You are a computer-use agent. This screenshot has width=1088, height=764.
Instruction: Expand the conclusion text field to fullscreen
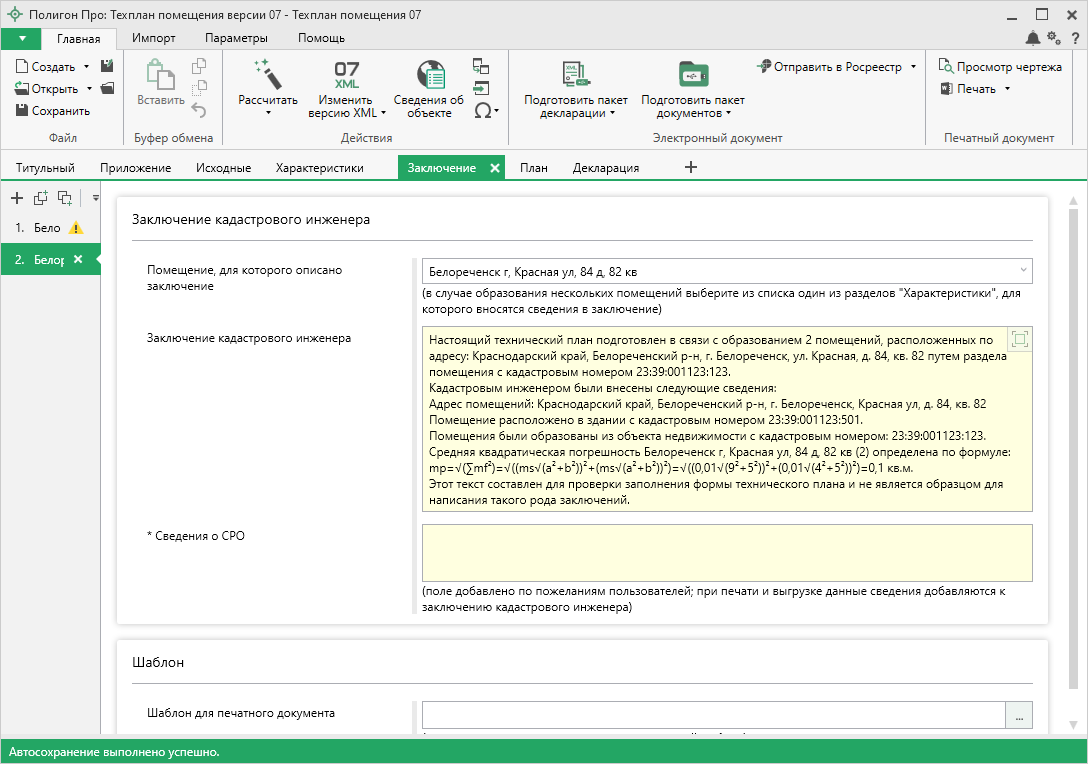tap(1019, 340)
